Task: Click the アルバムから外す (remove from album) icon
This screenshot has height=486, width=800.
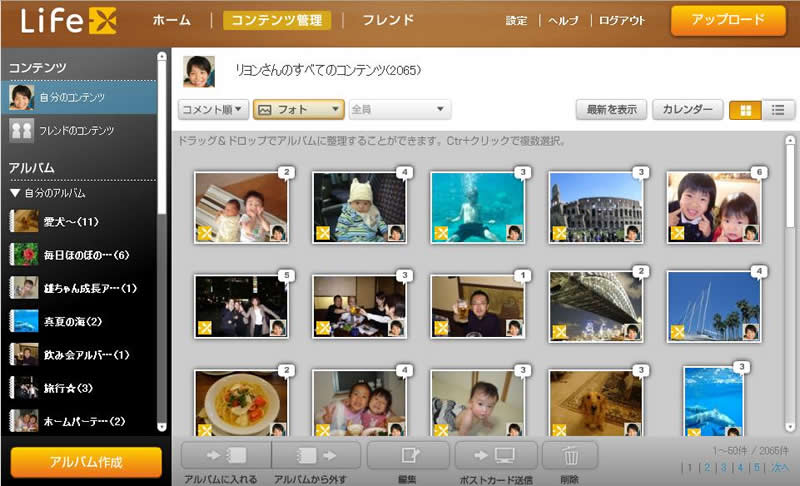Action: click(316, 456)
